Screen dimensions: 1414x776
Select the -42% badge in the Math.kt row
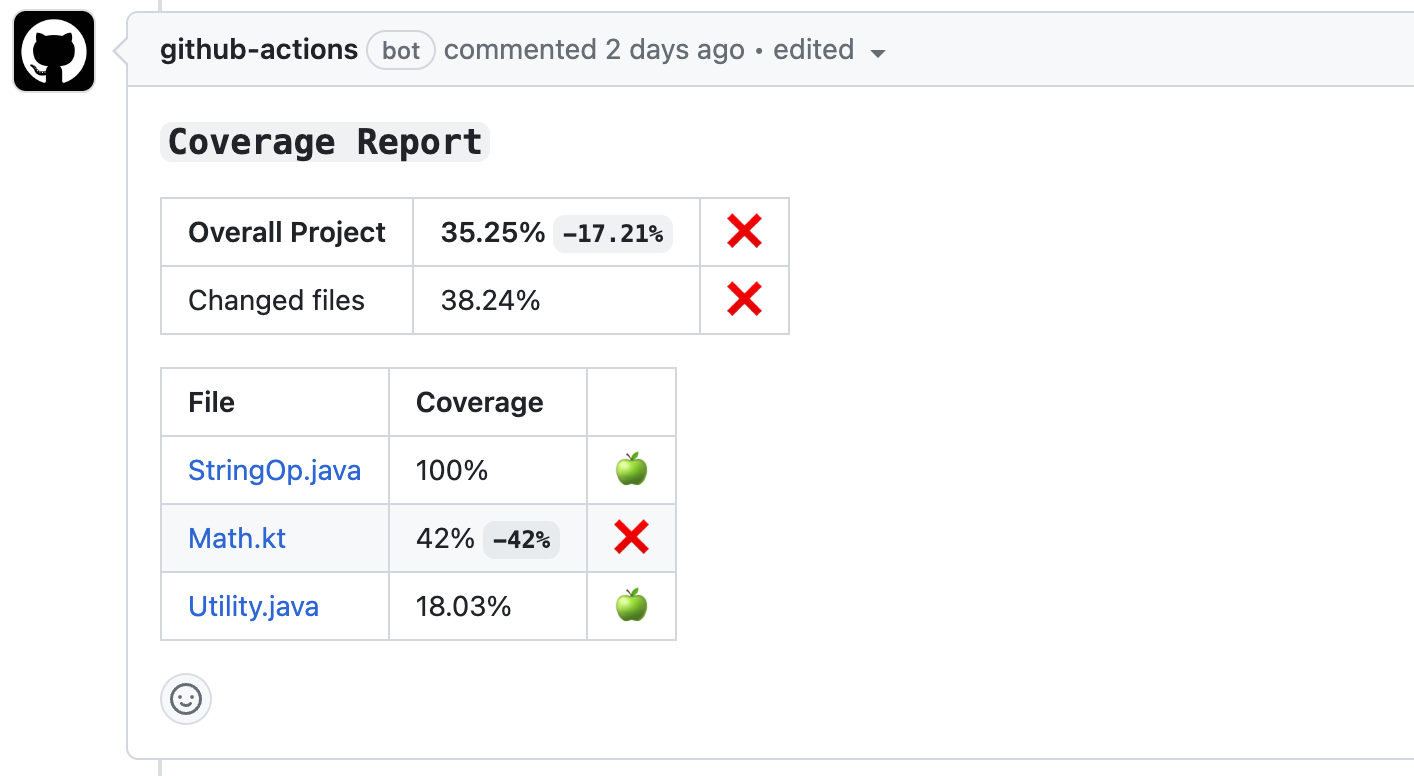pyautogui.click(x=521, y=540)
